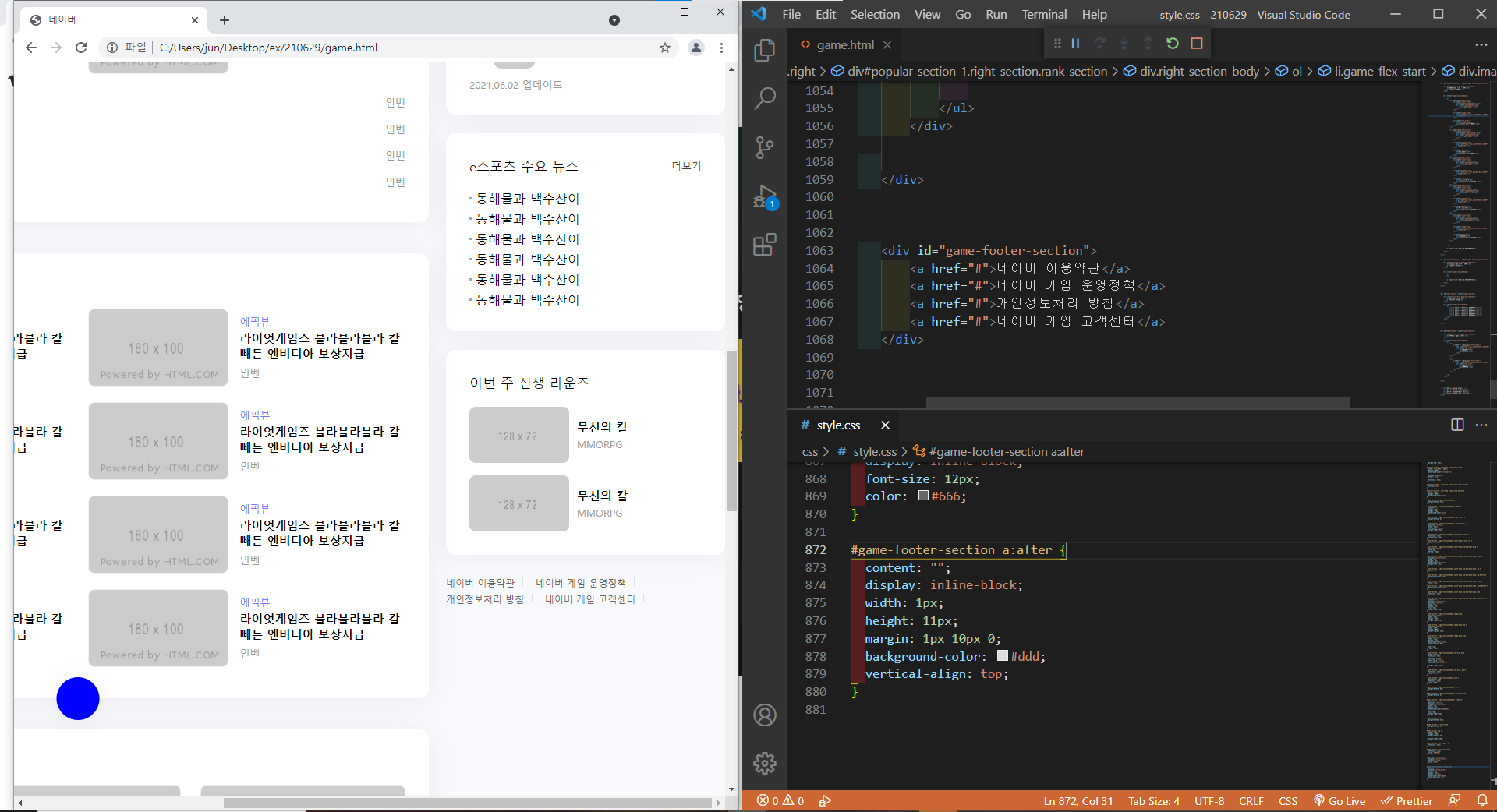
Task: Open more actions for game.html editor group
Action: pyautogui.click(x=1481, y=45)
